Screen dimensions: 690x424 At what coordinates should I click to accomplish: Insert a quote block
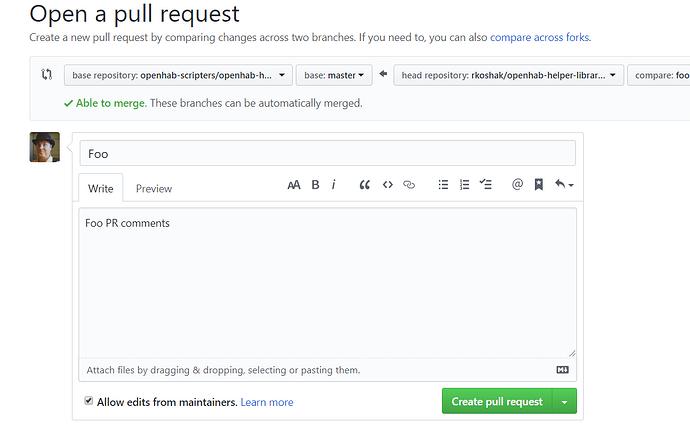click(365, 185)
